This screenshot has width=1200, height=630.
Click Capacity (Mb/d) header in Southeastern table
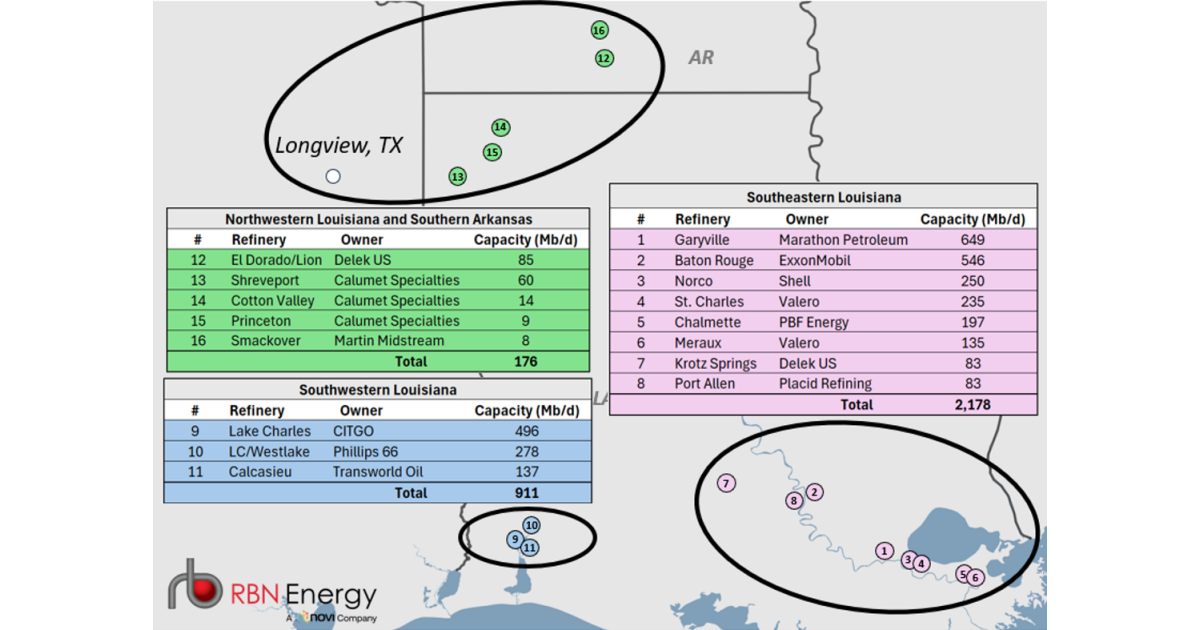tap(972, 219)
